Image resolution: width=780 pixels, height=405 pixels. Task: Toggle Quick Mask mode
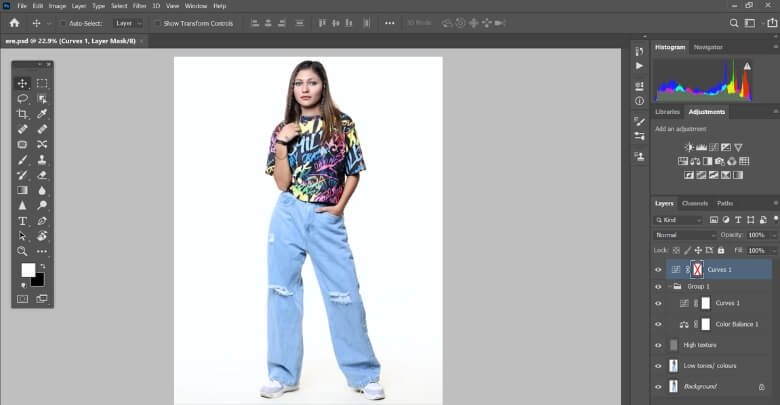coord(22,299)
